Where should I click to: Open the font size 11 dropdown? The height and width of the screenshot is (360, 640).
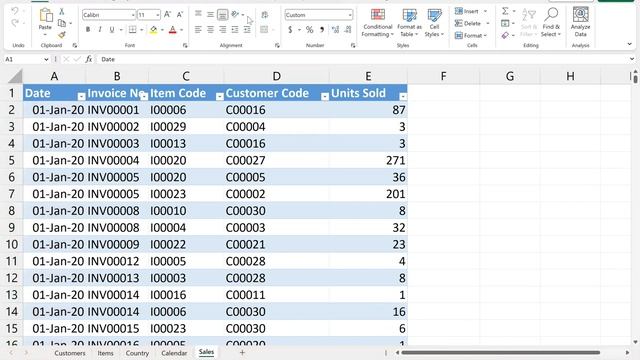pyautogui.click(x=158, y=15)
